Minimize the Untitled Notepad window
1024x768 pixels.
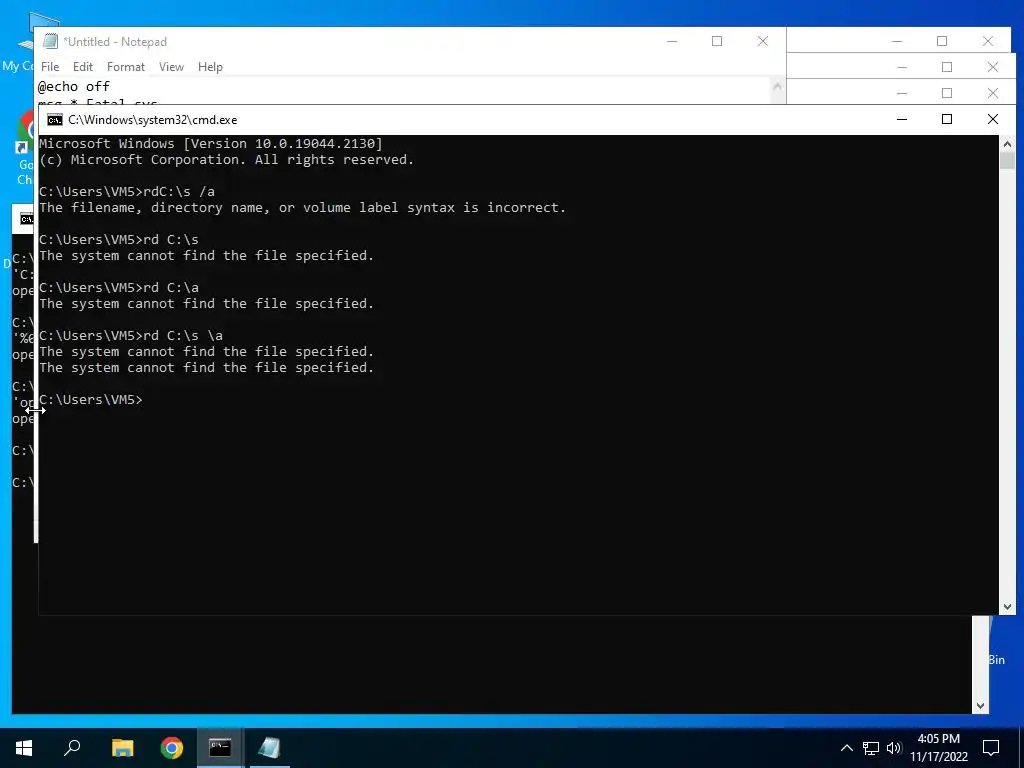[672, 41]
